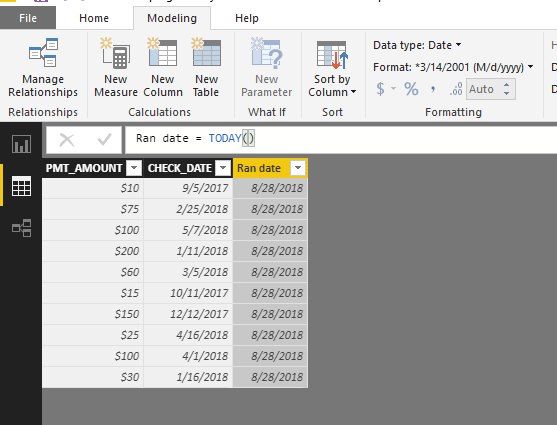This screenshot has height=425, width=557.
Task: Open the File tab
Action: pyautogui.click(x=28, y=18)
